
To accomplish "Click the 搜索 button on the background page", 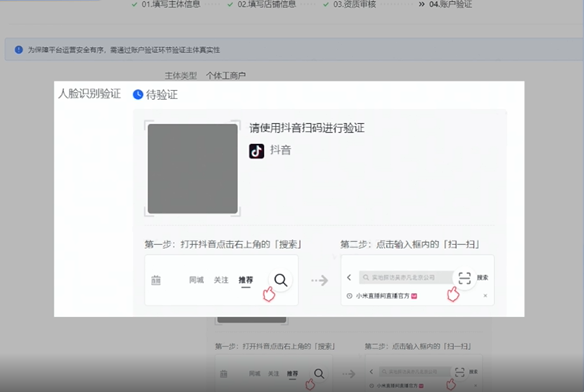I will 473,372.
